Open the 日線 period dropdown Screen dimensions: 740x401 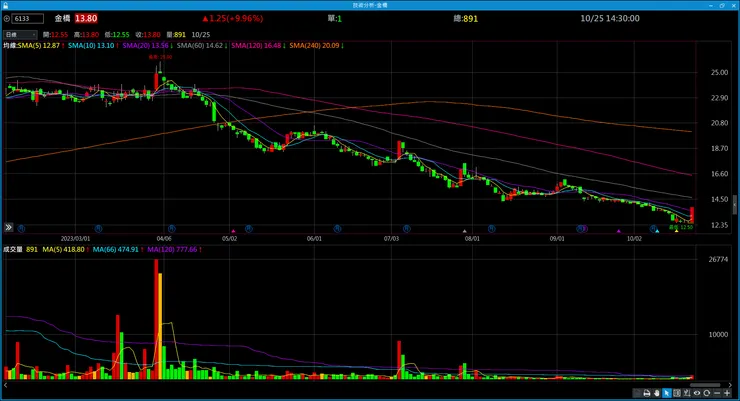coord(20,34)
